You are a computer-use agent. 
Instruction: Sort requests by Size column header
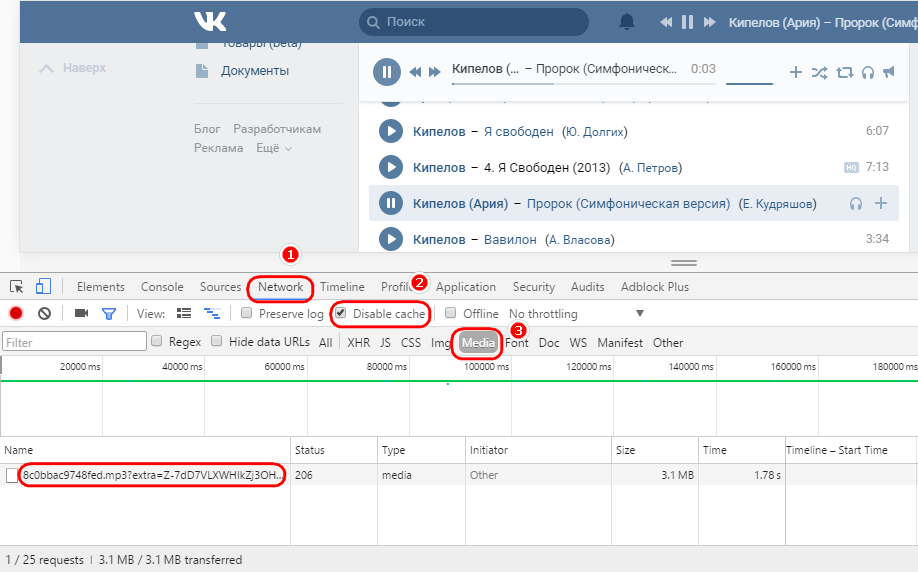coord(656,450)
